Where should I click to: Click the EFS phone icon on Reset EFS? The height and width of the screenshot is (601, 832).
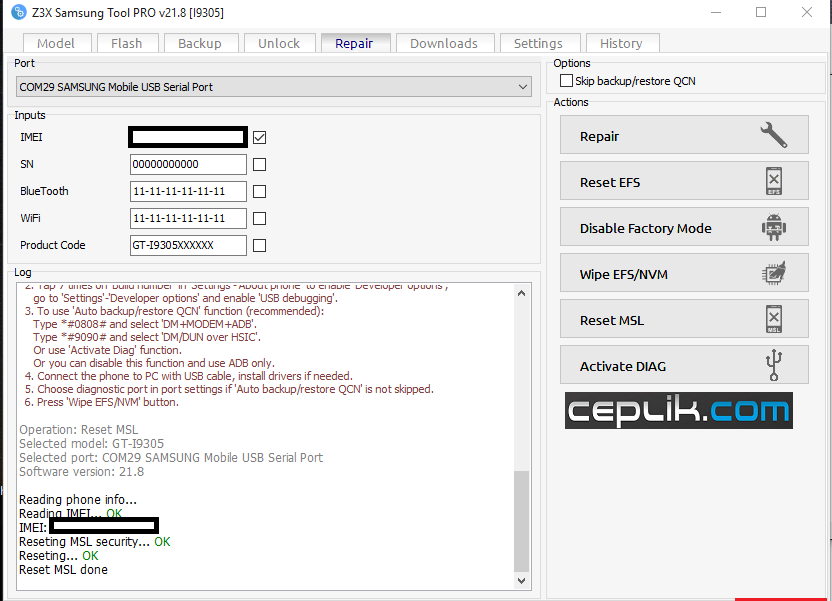773,182
